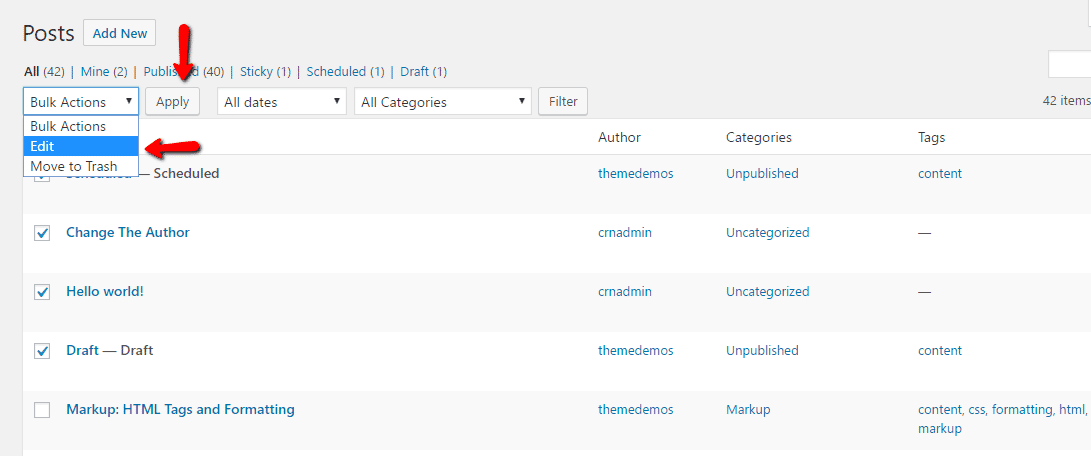Uncheck the Draft post checkbox

[42, 351]
